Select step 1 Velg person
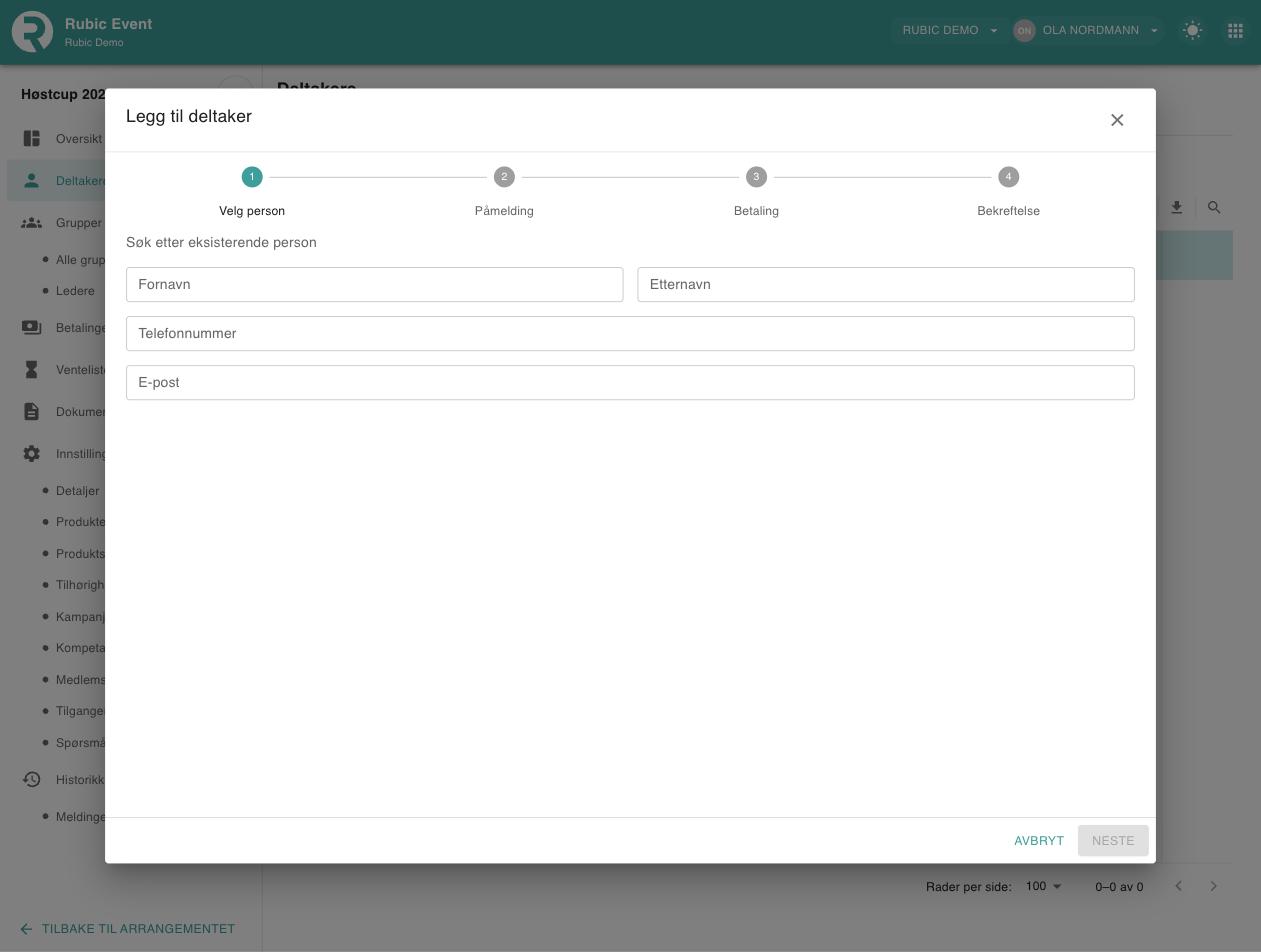This screenshot has width=1261, height=952. pos(252,191)
